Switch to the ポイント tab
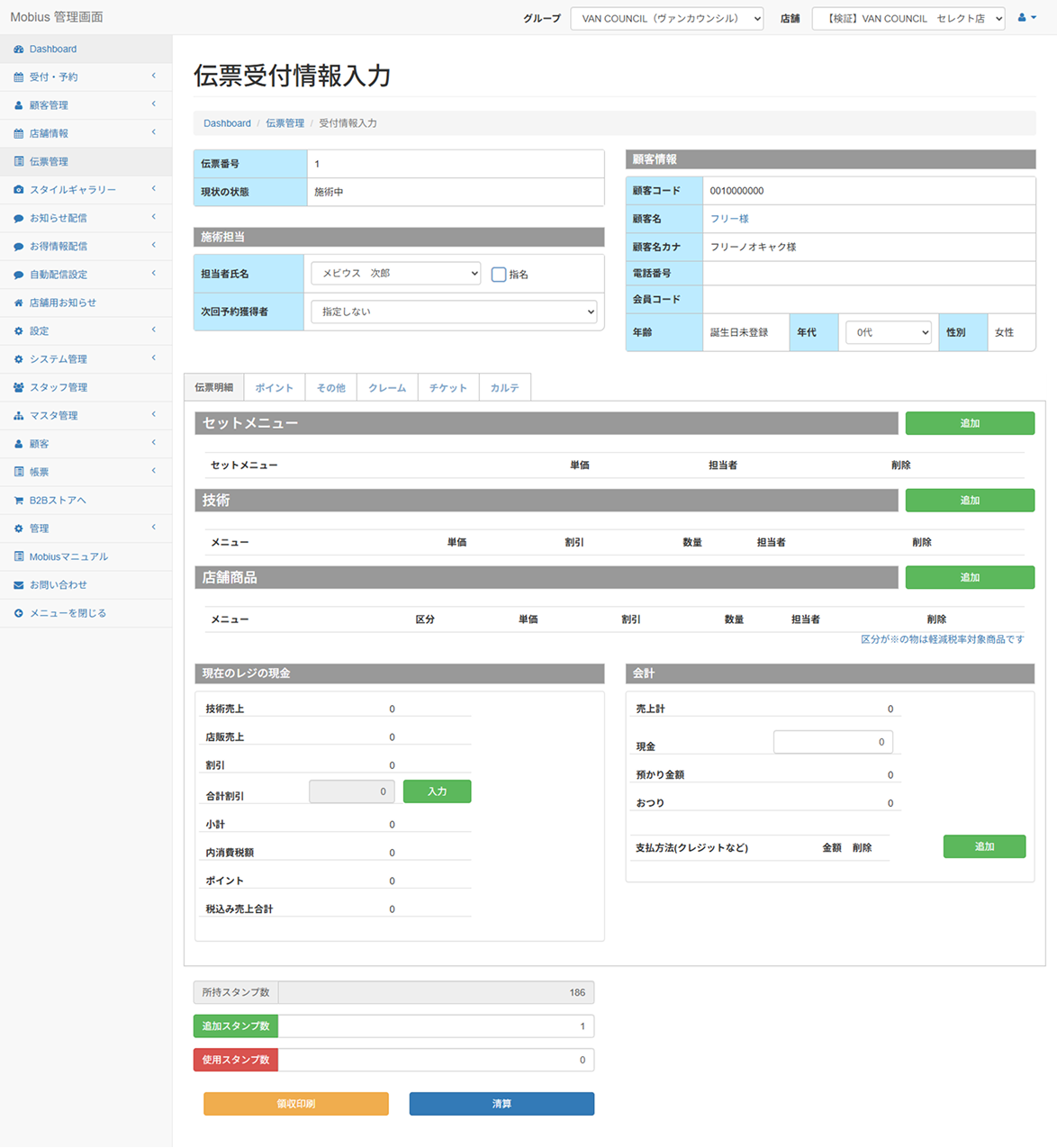The image size is (1057, 1148). coord(274,387)
